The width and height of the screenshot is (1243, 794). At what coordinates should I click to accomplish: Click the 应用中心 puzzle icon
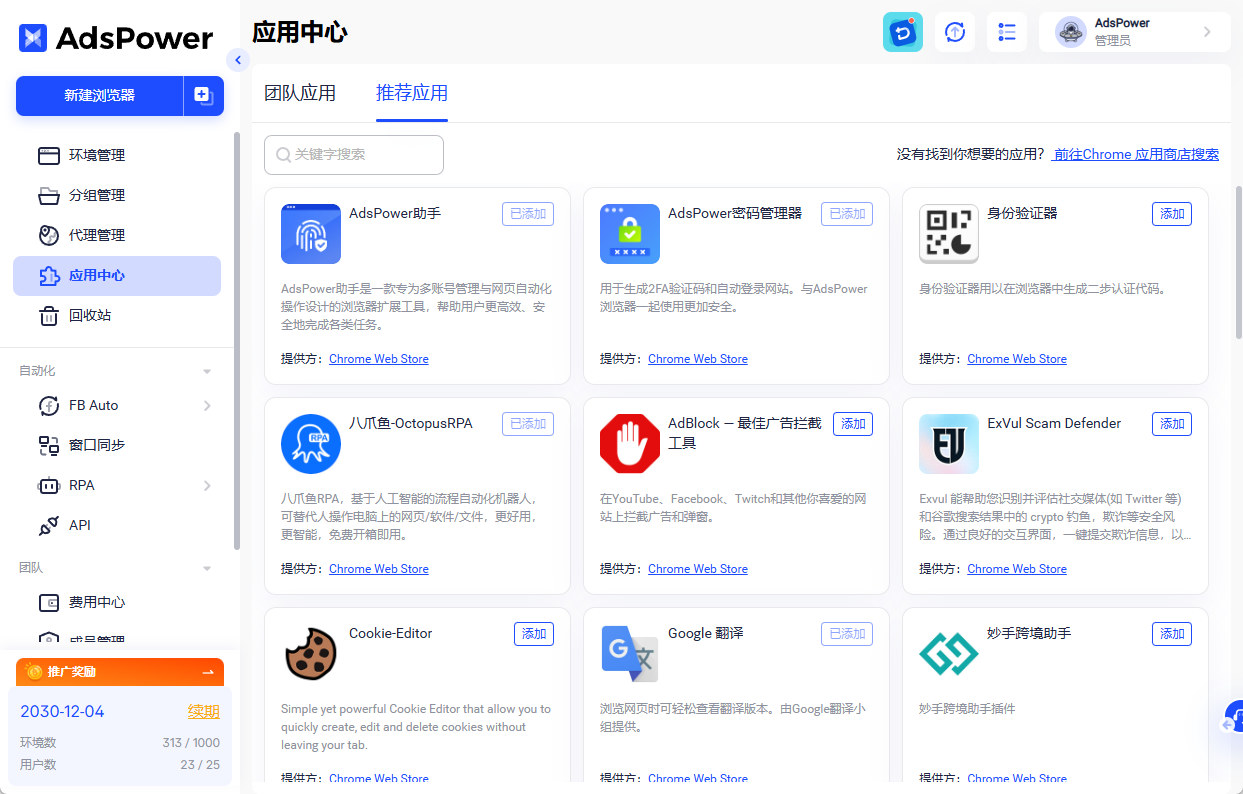point(49,276)
